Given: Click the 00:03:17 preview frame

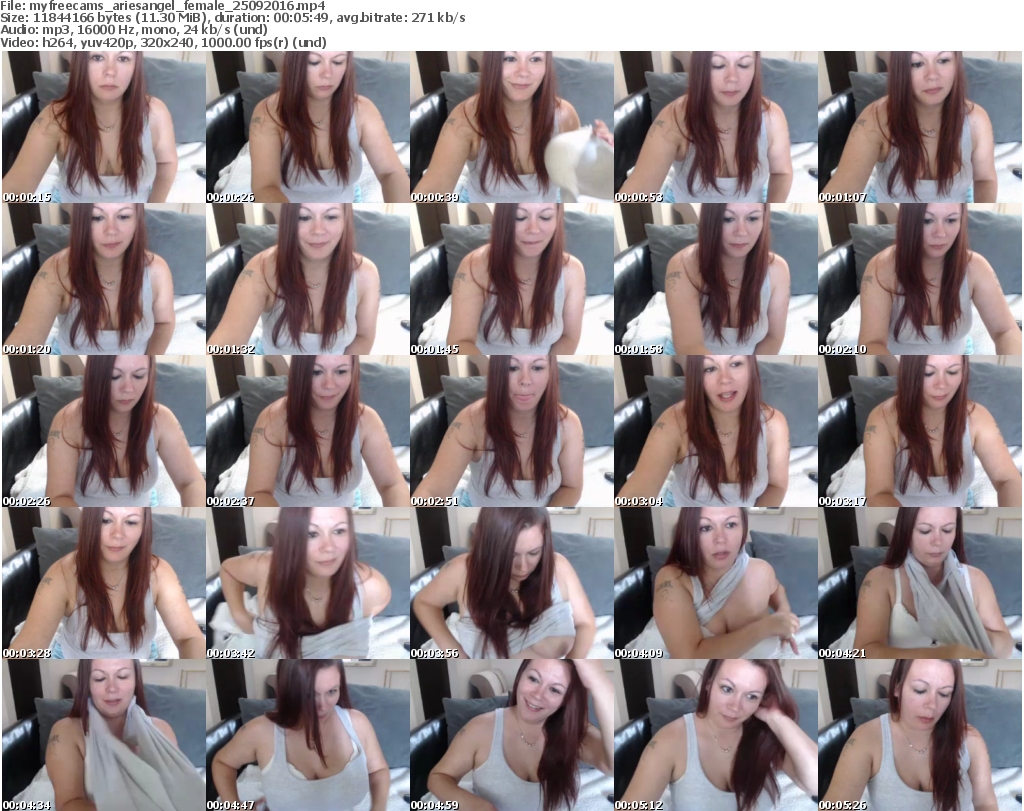Looking at the screenshot, I should pos(920,431).
